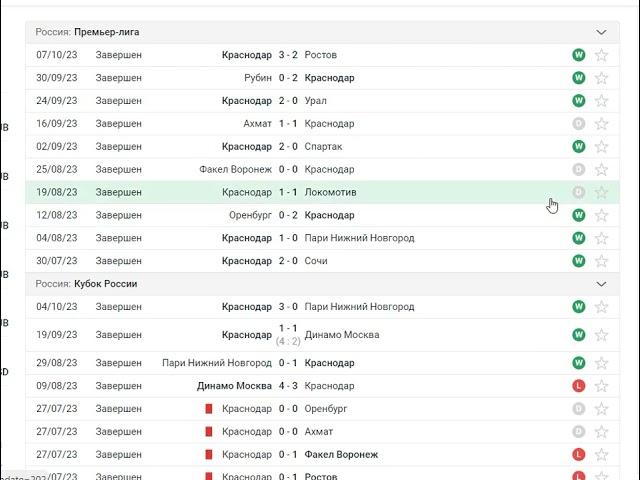Star the league 04/08/23 Краснодар 1-0 match
The height and width of the screenshot is (480, 640).
(601, 238)
